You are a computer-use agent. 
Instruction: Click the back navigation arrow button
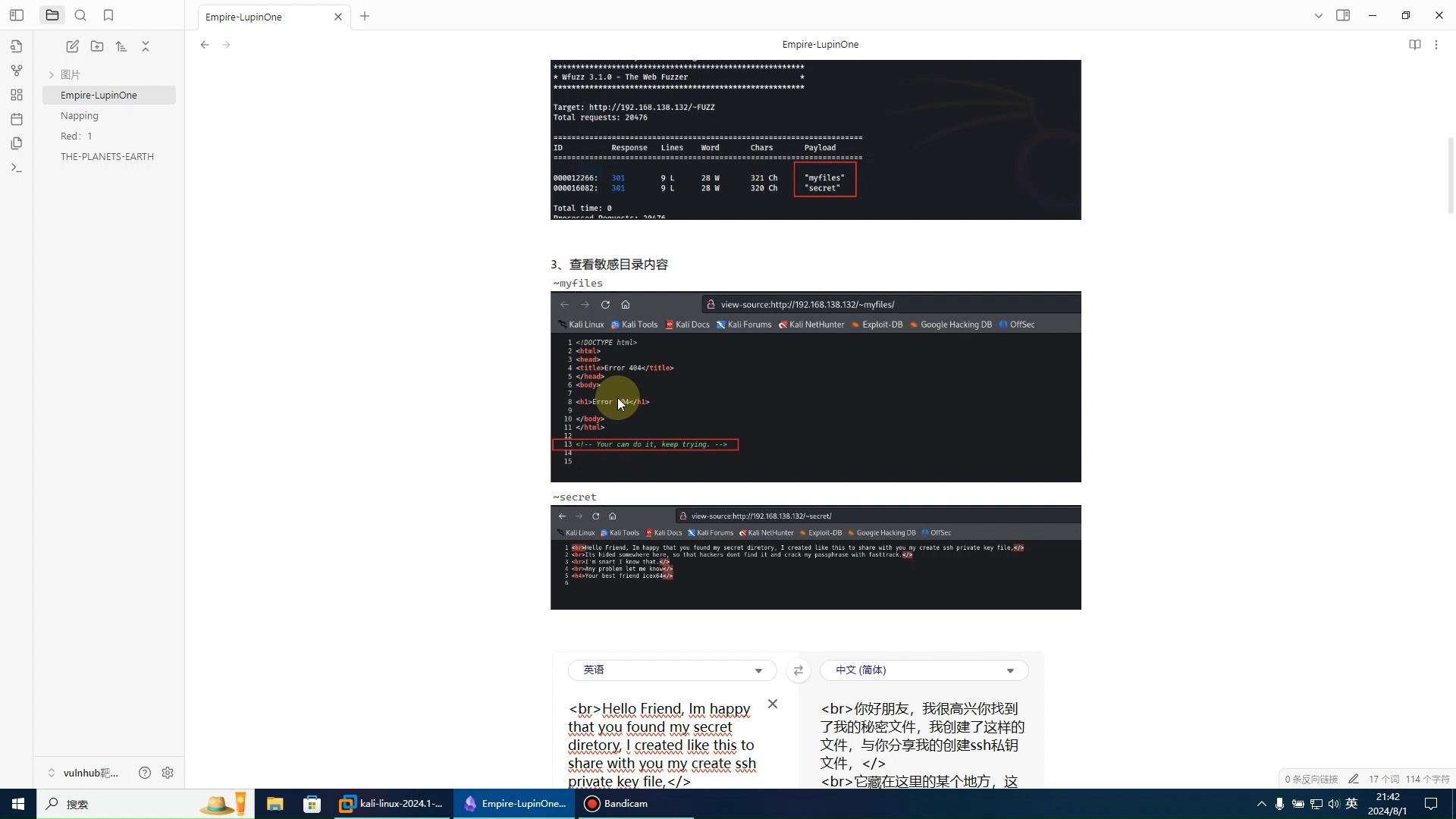coord(205,44)
